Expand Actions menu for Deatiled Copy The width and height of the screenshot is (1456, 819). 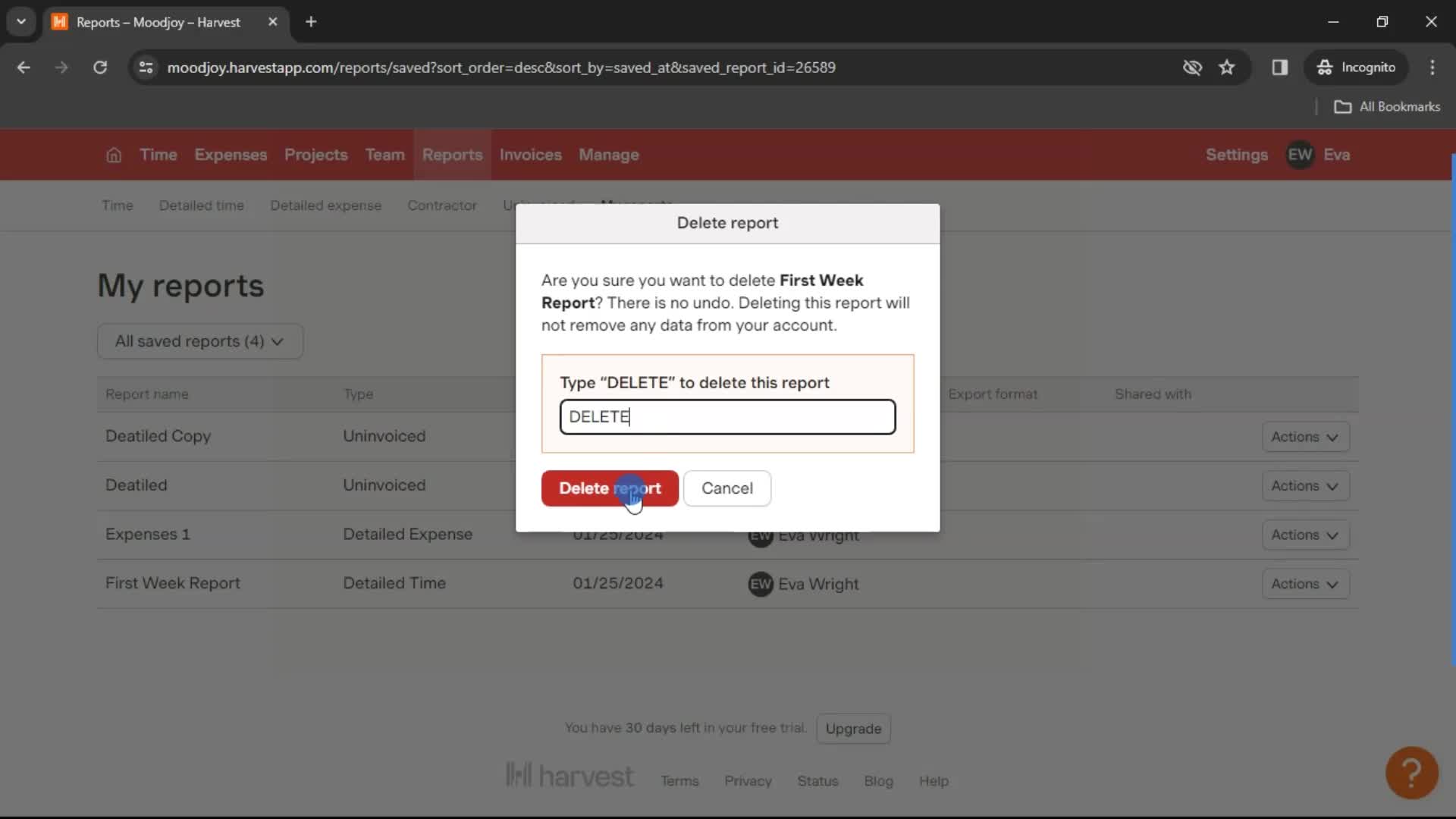coord(1305,437)
